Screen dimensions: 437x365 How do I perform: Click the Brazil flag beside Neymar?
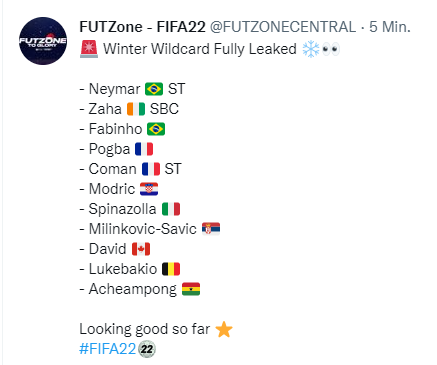click(x=154, y=89)
